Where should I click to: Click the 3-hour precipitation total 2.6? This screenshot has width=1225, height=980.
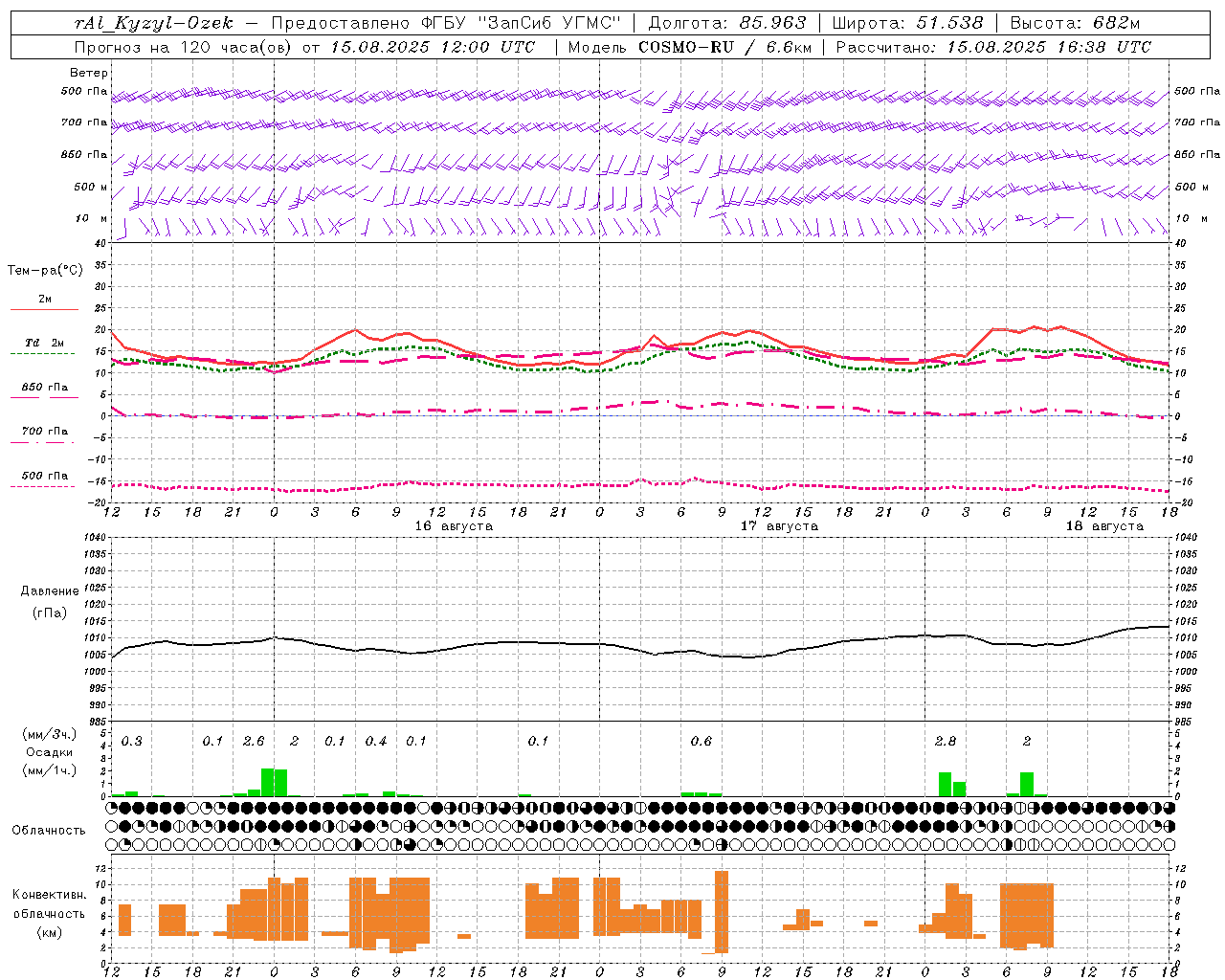[x=254, y=742]
